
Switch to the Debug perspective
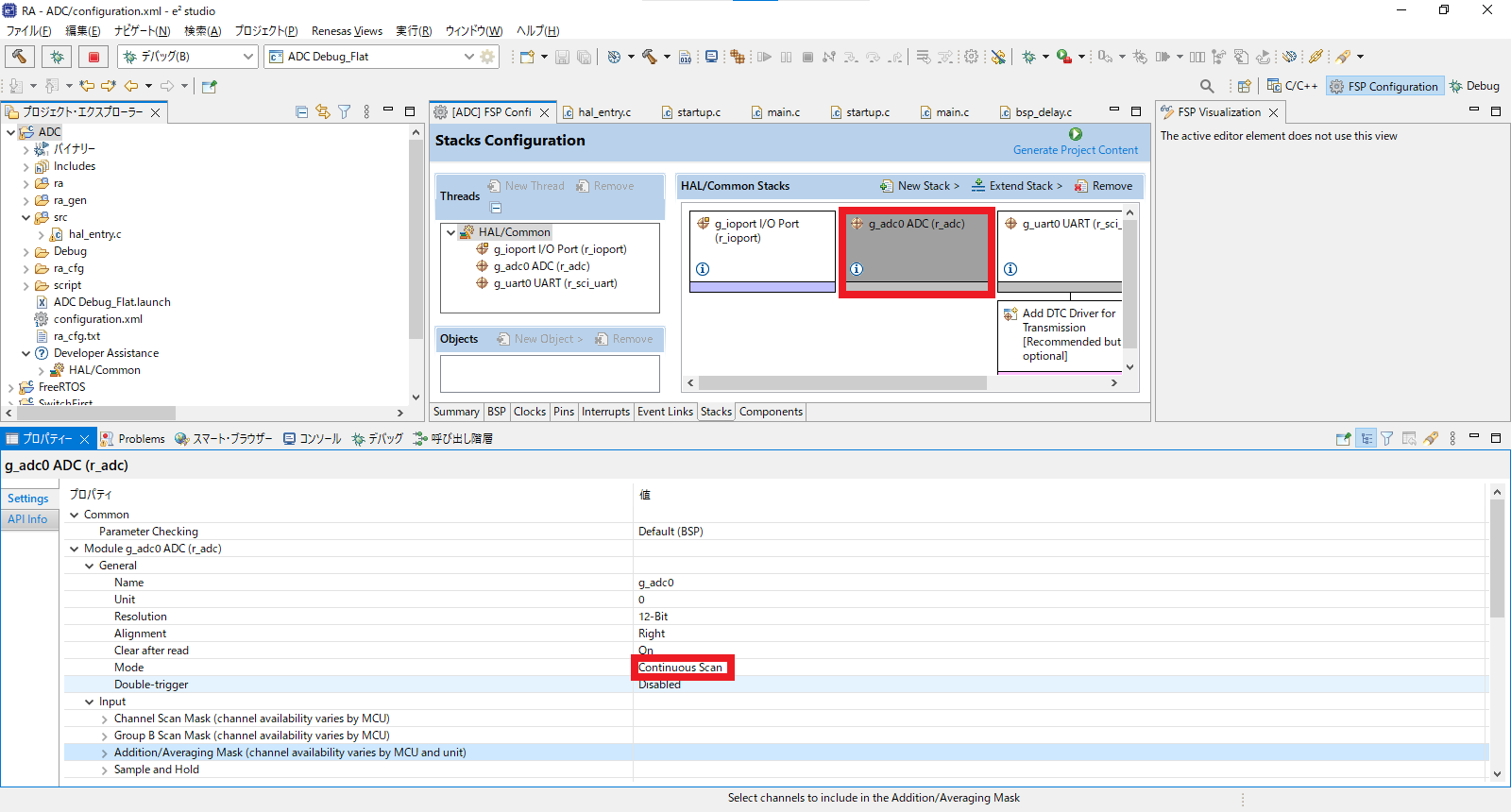tap(1474, 86)
